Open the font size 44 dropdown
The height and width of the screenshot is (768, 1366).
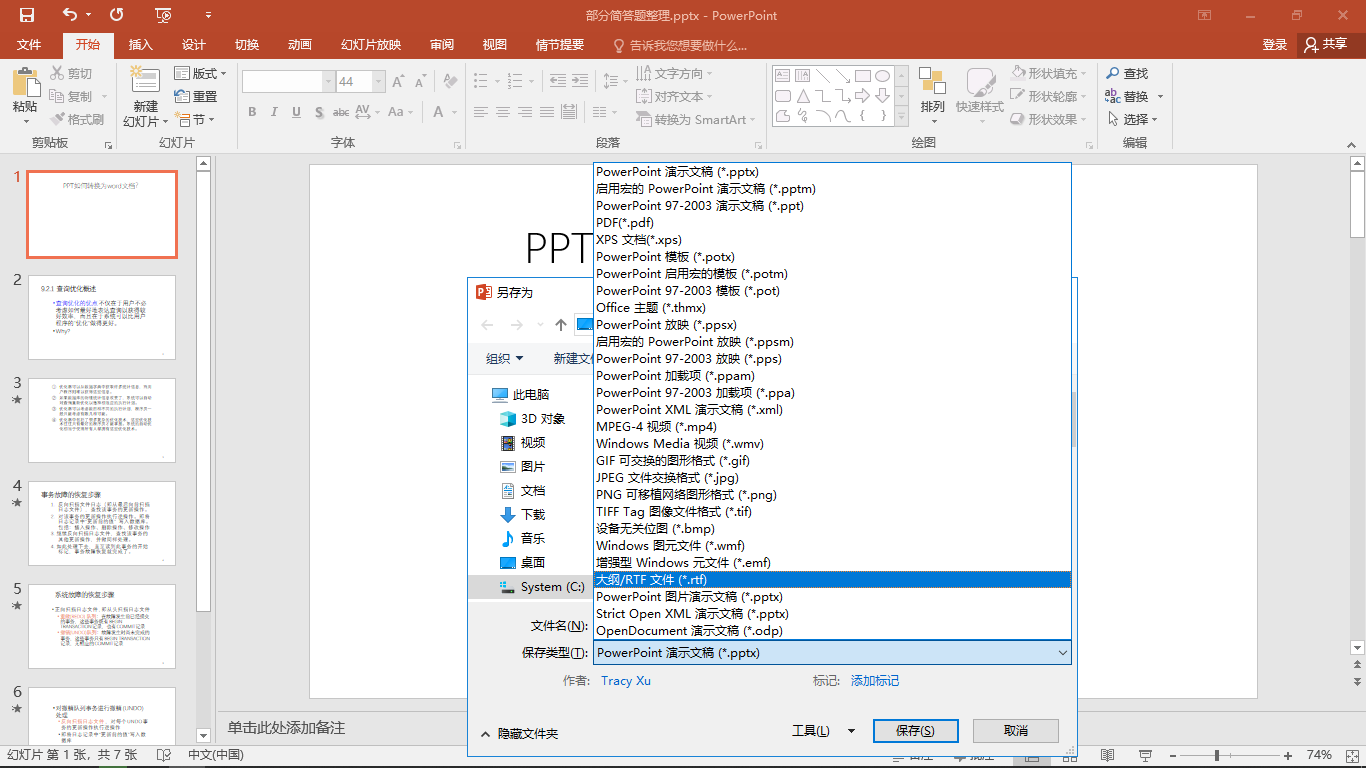(x=376, y=82)
